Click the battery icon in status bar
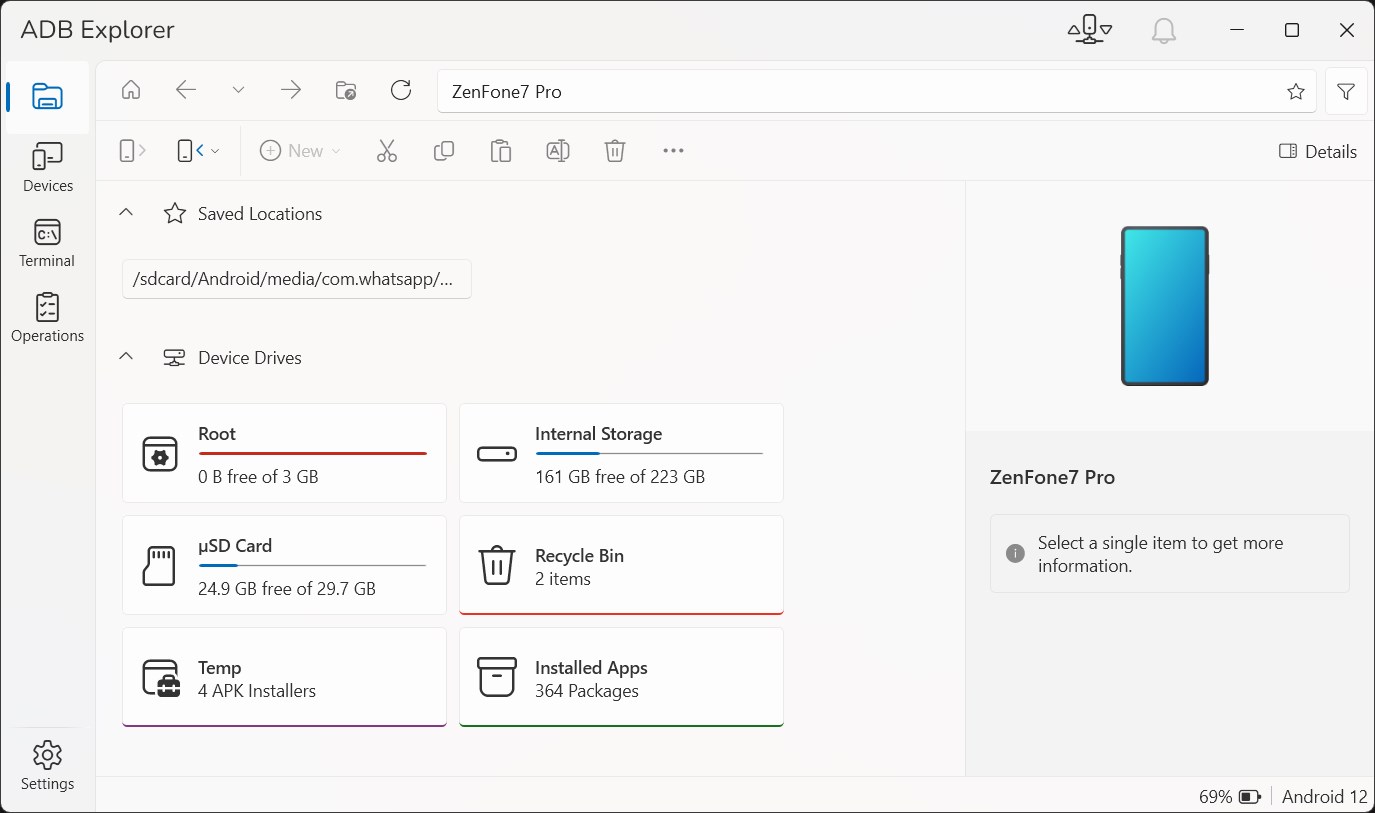The image size is (1375, 813). point(1250,797)
